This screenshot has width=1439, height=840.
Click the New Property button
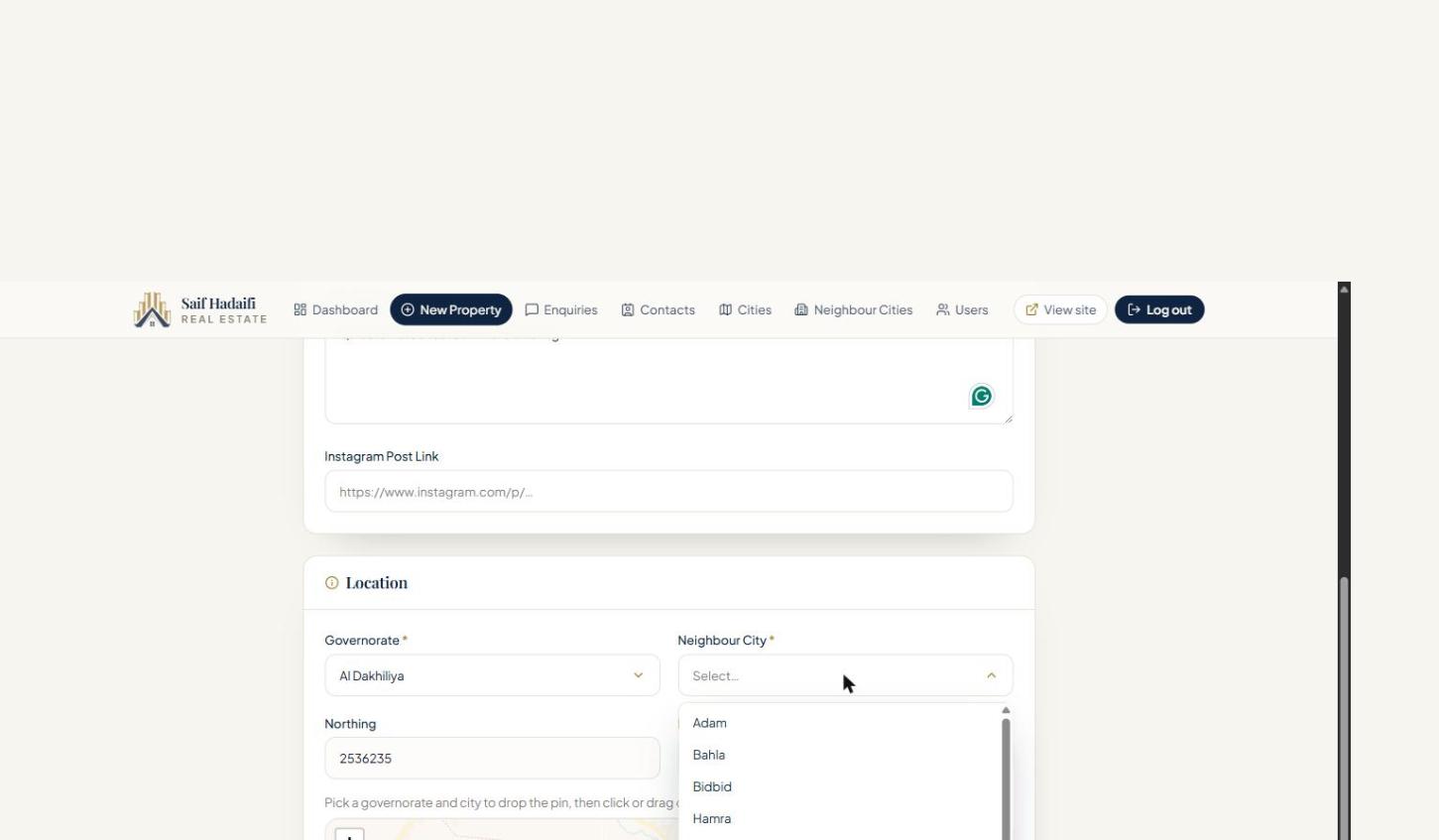click(451, 309)
